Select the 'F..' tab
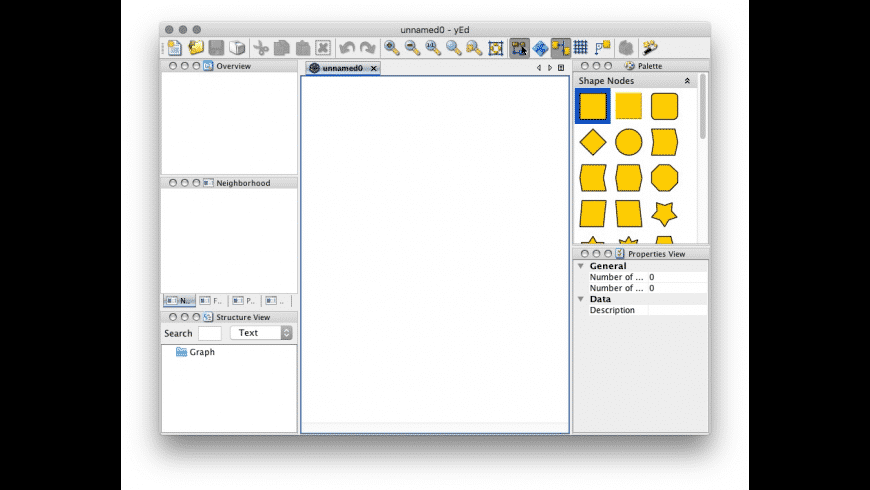The width and height of the screenshot is (870, 490). (211, 300)
